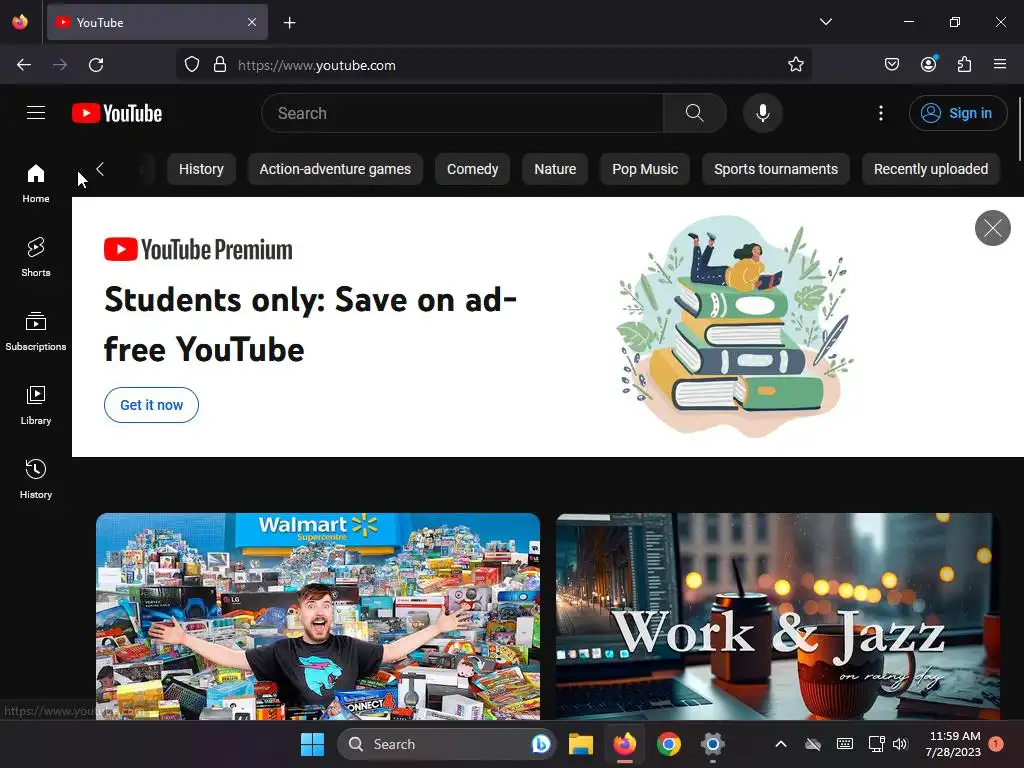
Task: Open Library in sidebar
Action: 36,406
